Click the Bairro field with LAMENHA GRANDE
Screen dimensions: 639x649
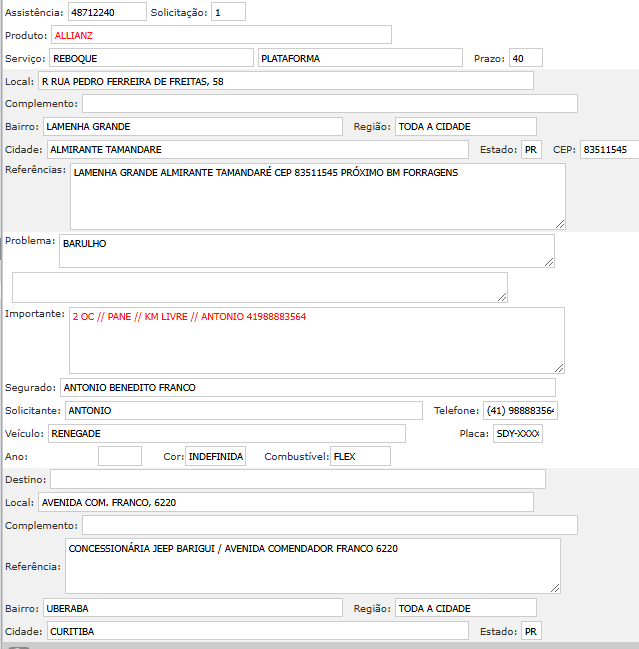pos(193,126)
